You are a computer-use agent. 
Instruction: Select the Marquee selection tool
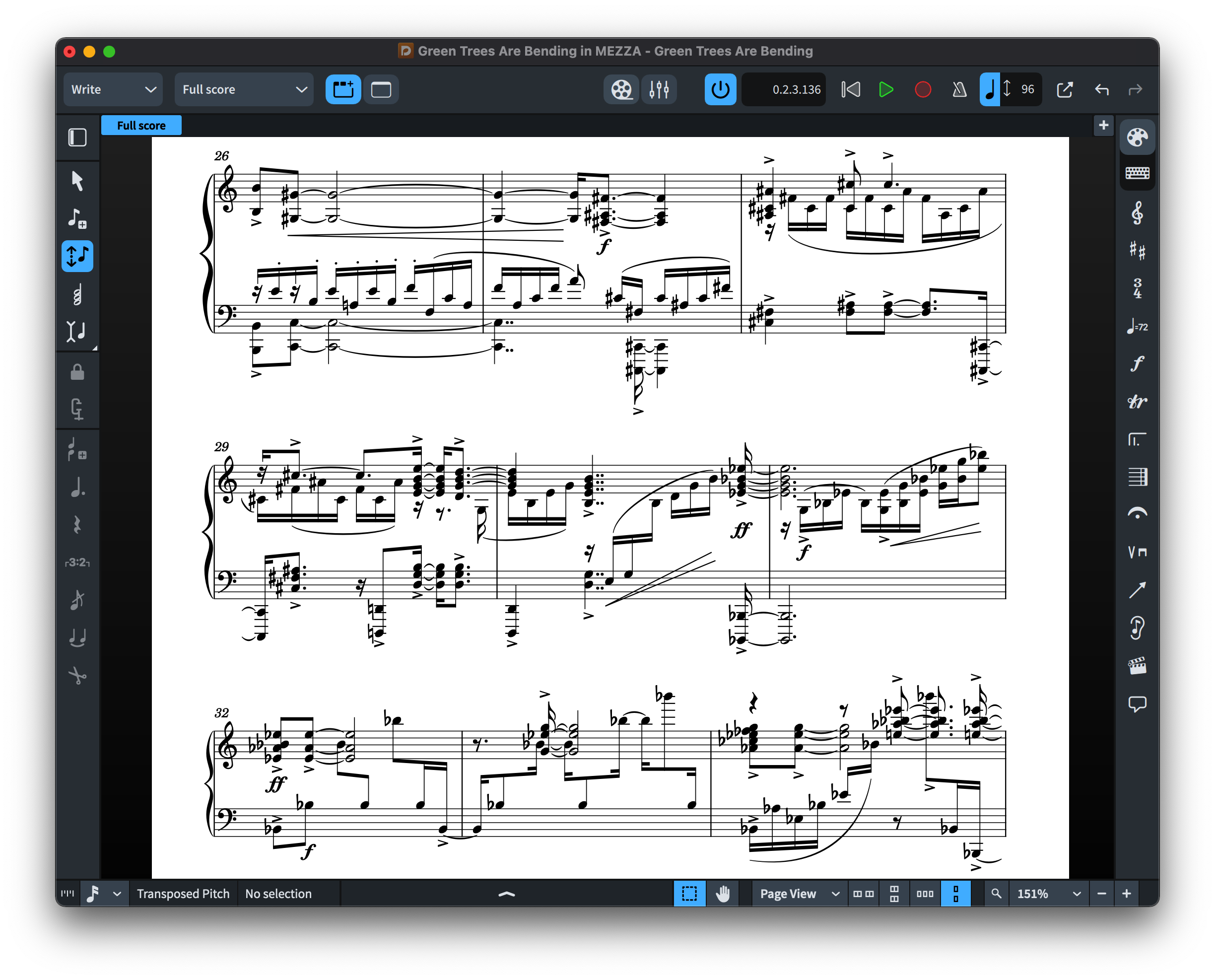tap(689, 894)
